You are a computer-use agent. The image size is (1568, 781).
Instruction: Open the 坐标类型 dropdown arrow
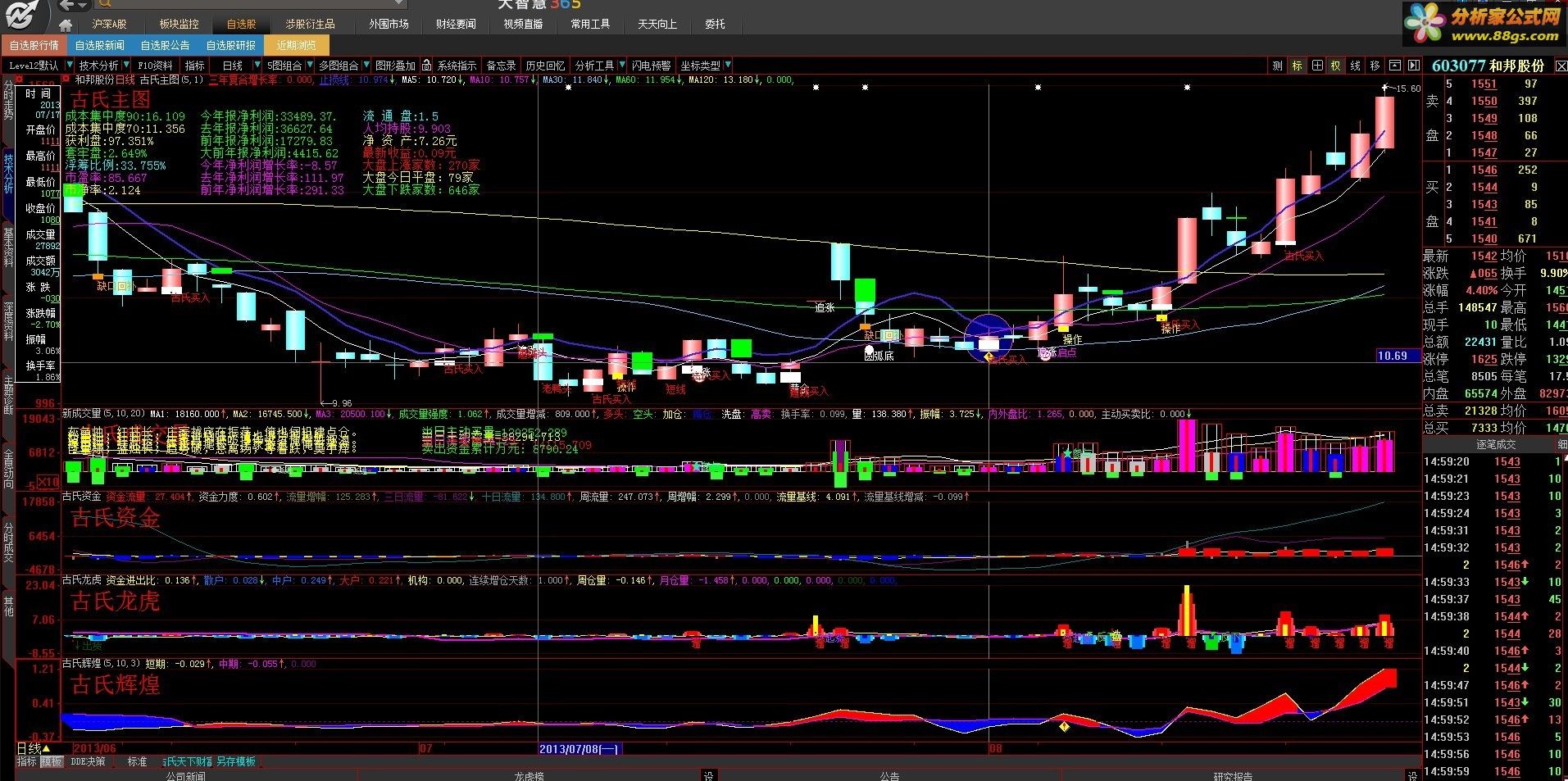(728, 66)
